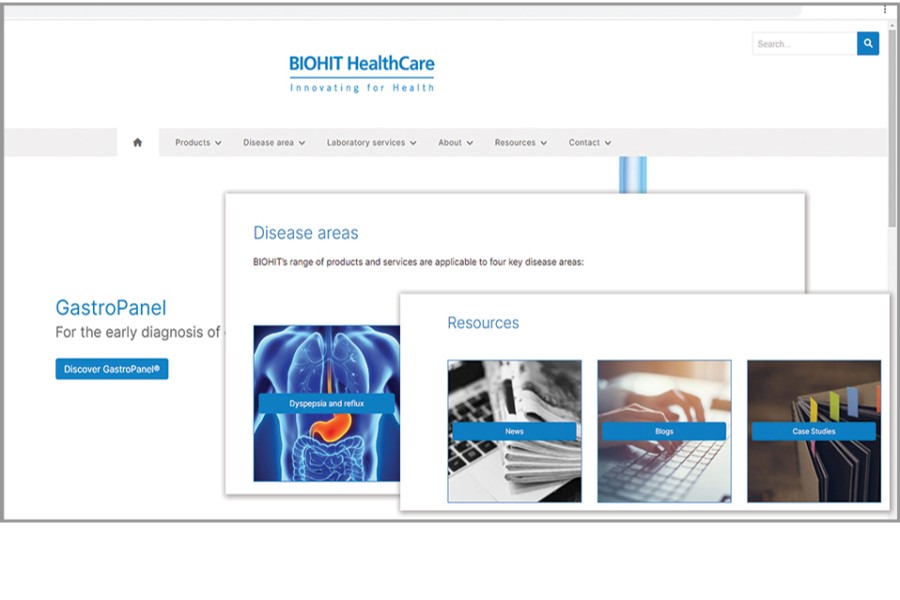This screenshot has width=900, height=600.
Task: Click the Disease areas heading
Action: coord(306,233)
